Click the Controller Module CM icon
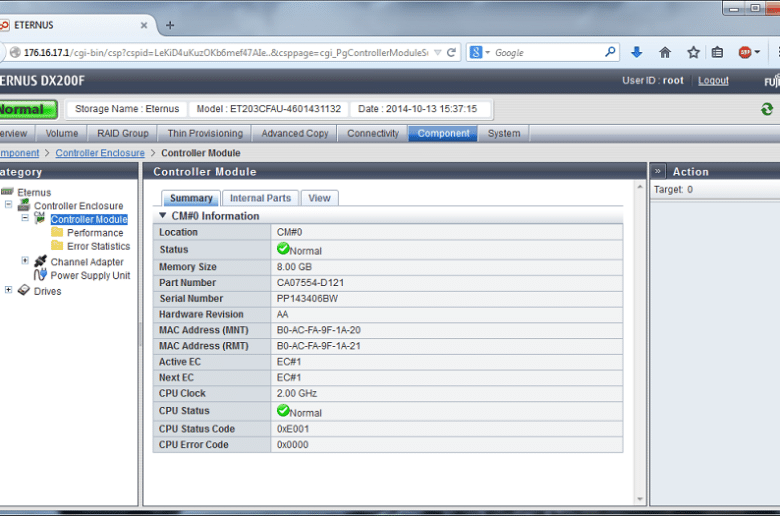 [40, 217]
